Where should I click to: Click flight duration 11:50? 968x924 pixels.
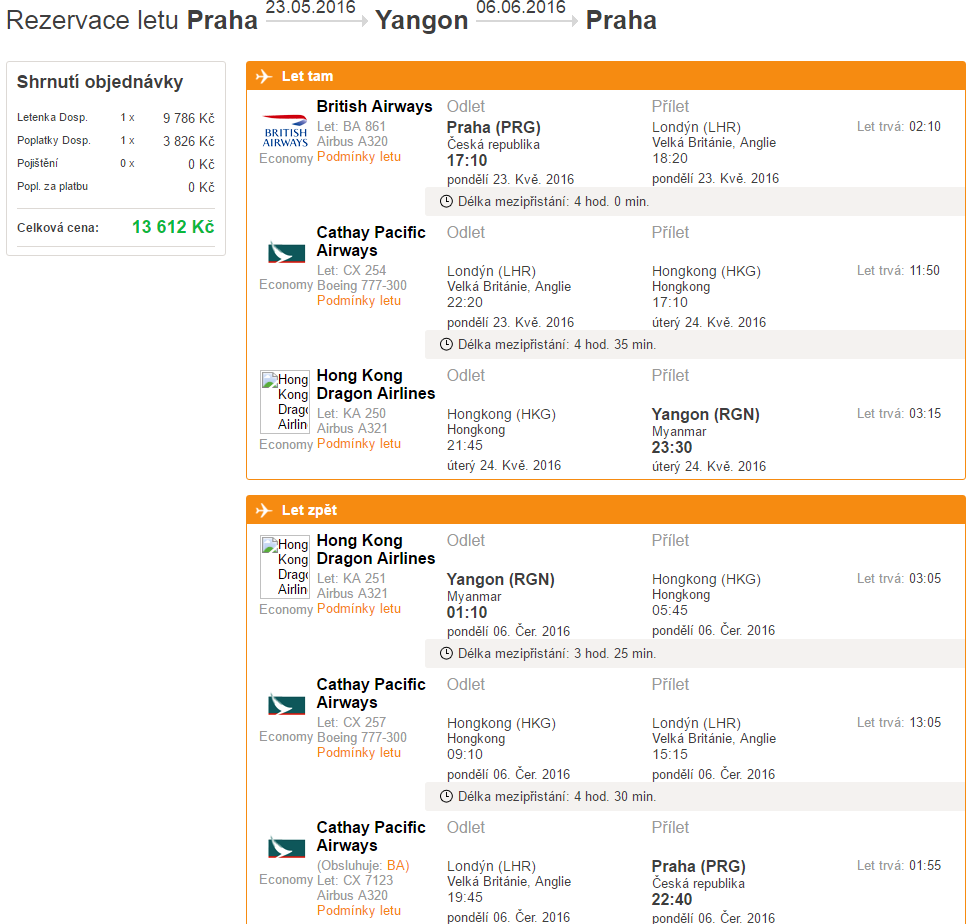tap(924, 270)
